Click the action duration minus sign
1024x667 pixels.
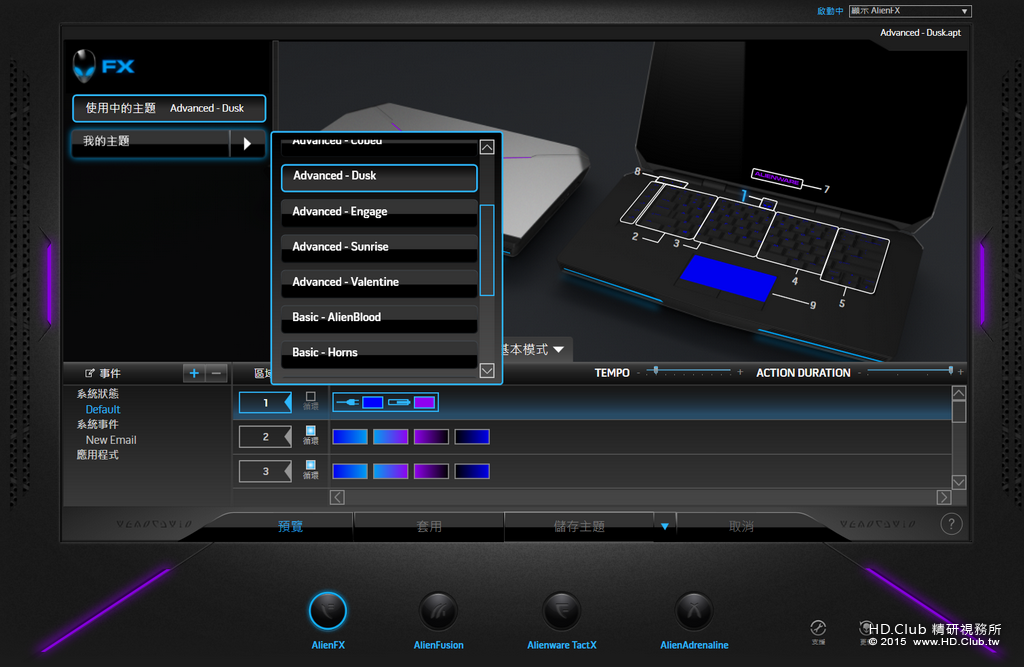tap(859, 373)
